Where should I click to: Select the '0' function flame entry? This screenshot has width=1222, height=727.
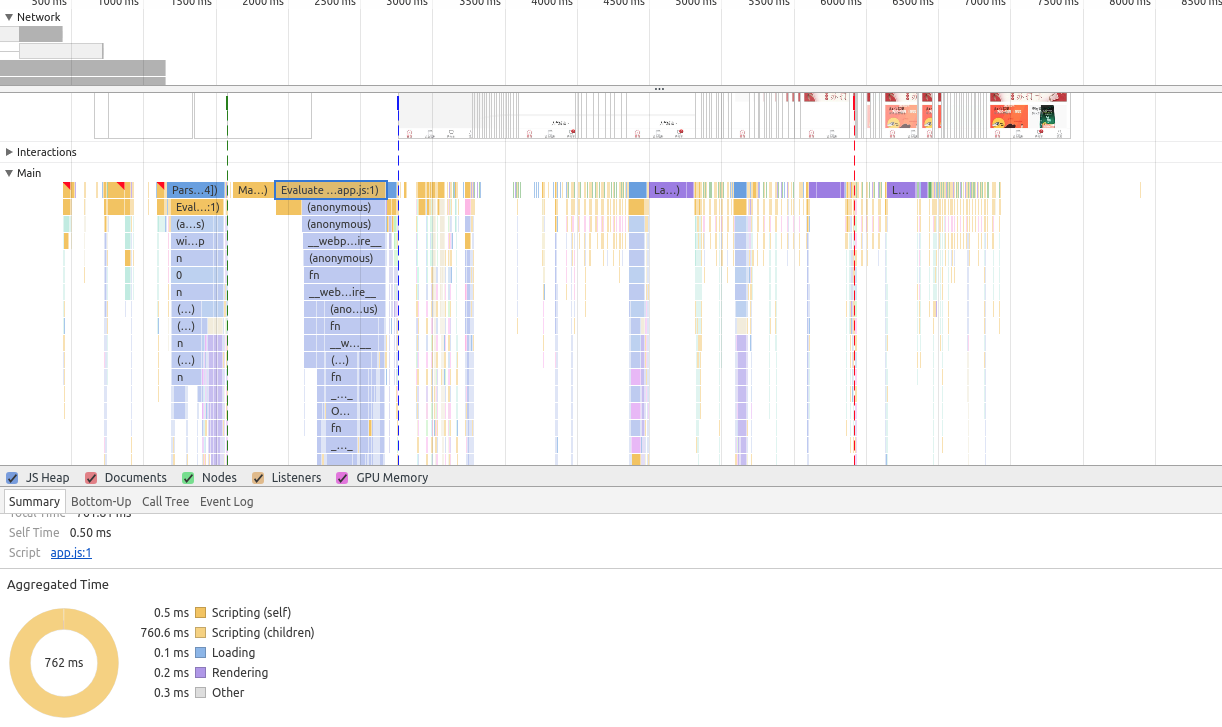197,275
